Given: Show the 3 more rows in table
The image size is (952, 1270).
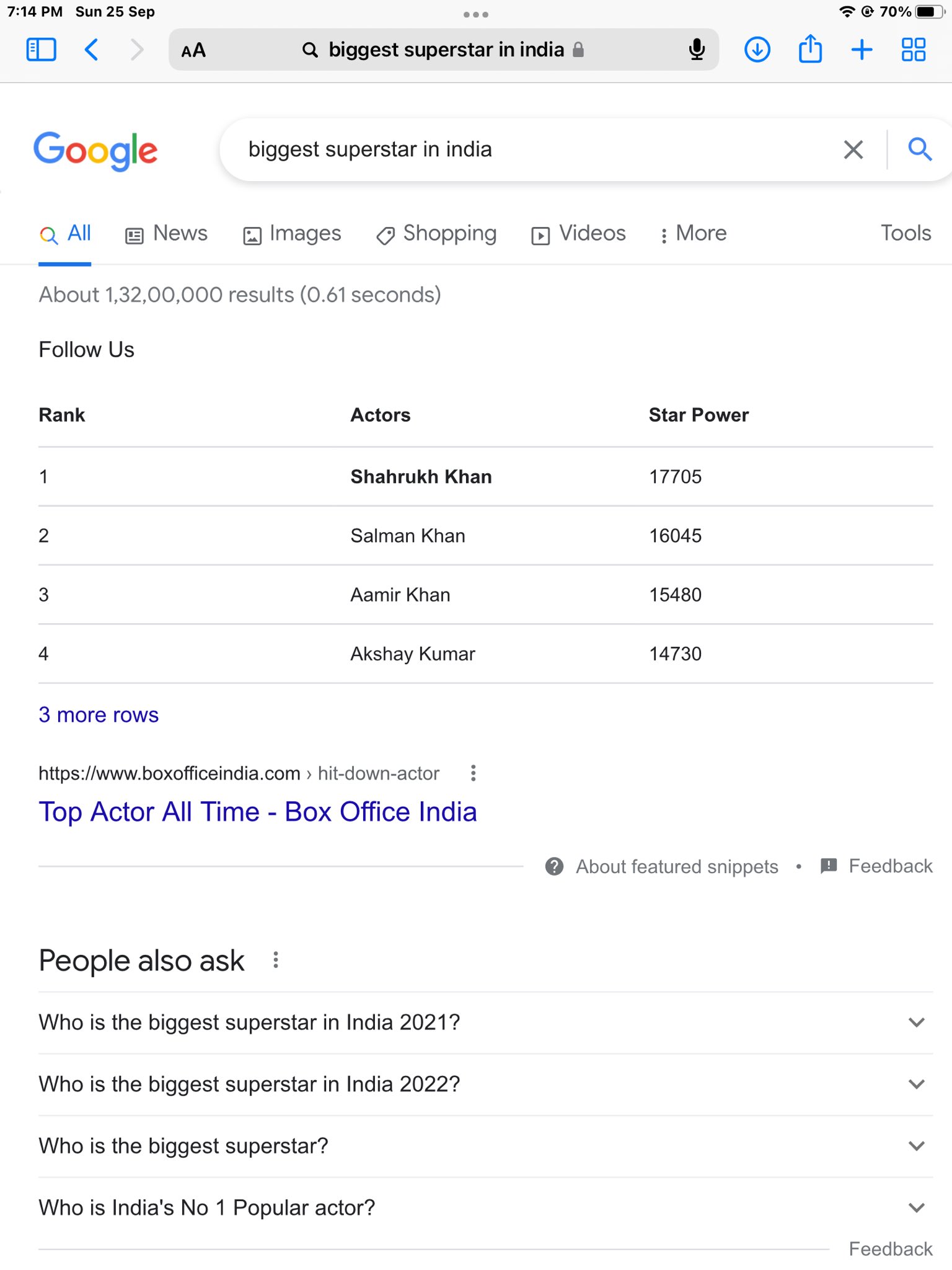Looking at the screenshot, I should click(x=99, y=715).
